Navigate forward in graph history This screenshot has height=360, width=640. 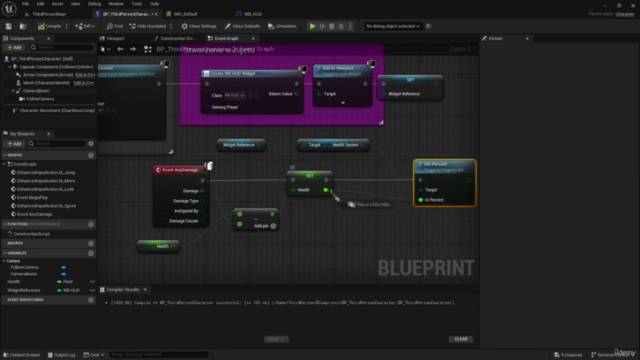point(133,49)
